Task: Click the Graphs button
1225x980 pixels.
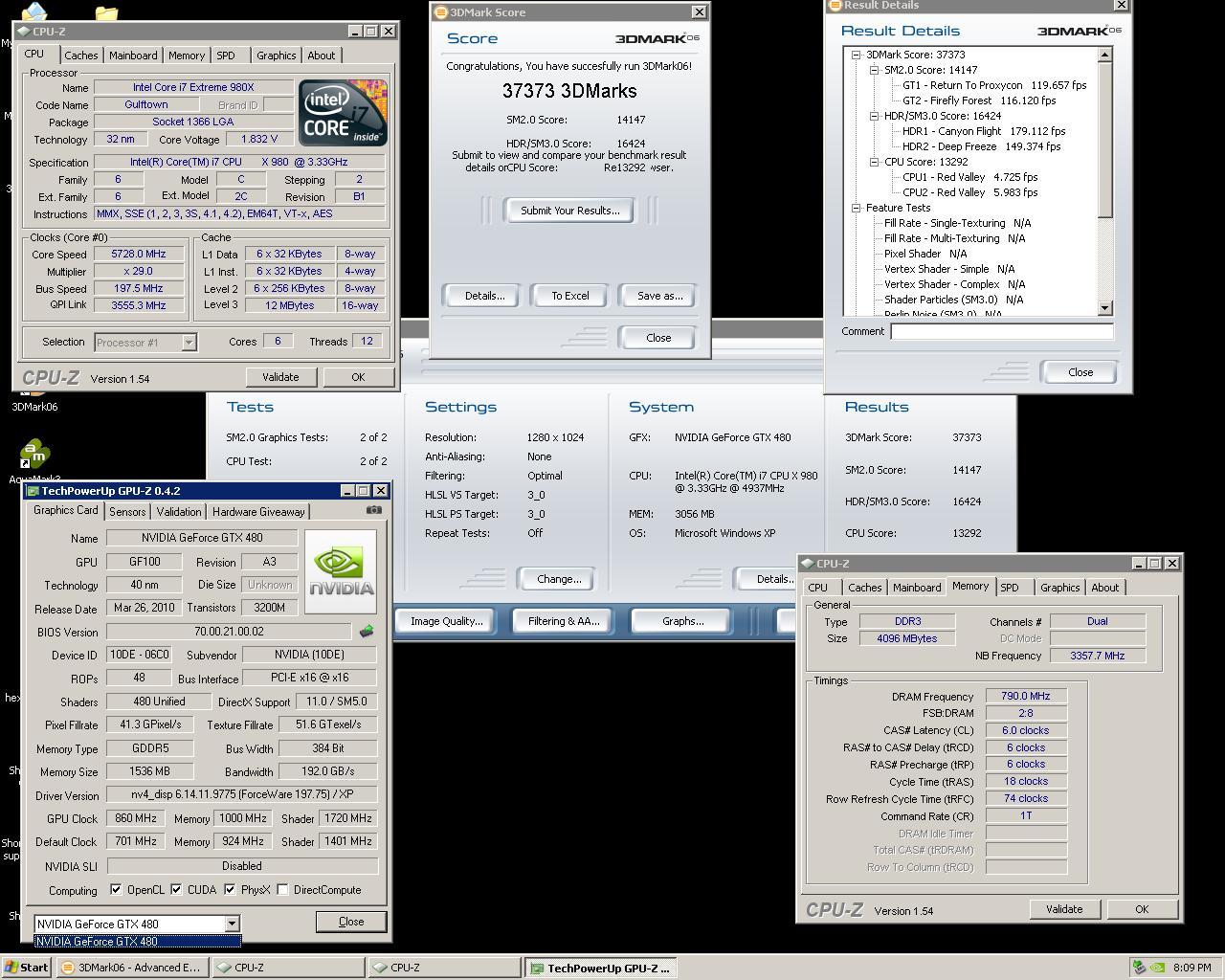Action: click(x=682, y=621)
